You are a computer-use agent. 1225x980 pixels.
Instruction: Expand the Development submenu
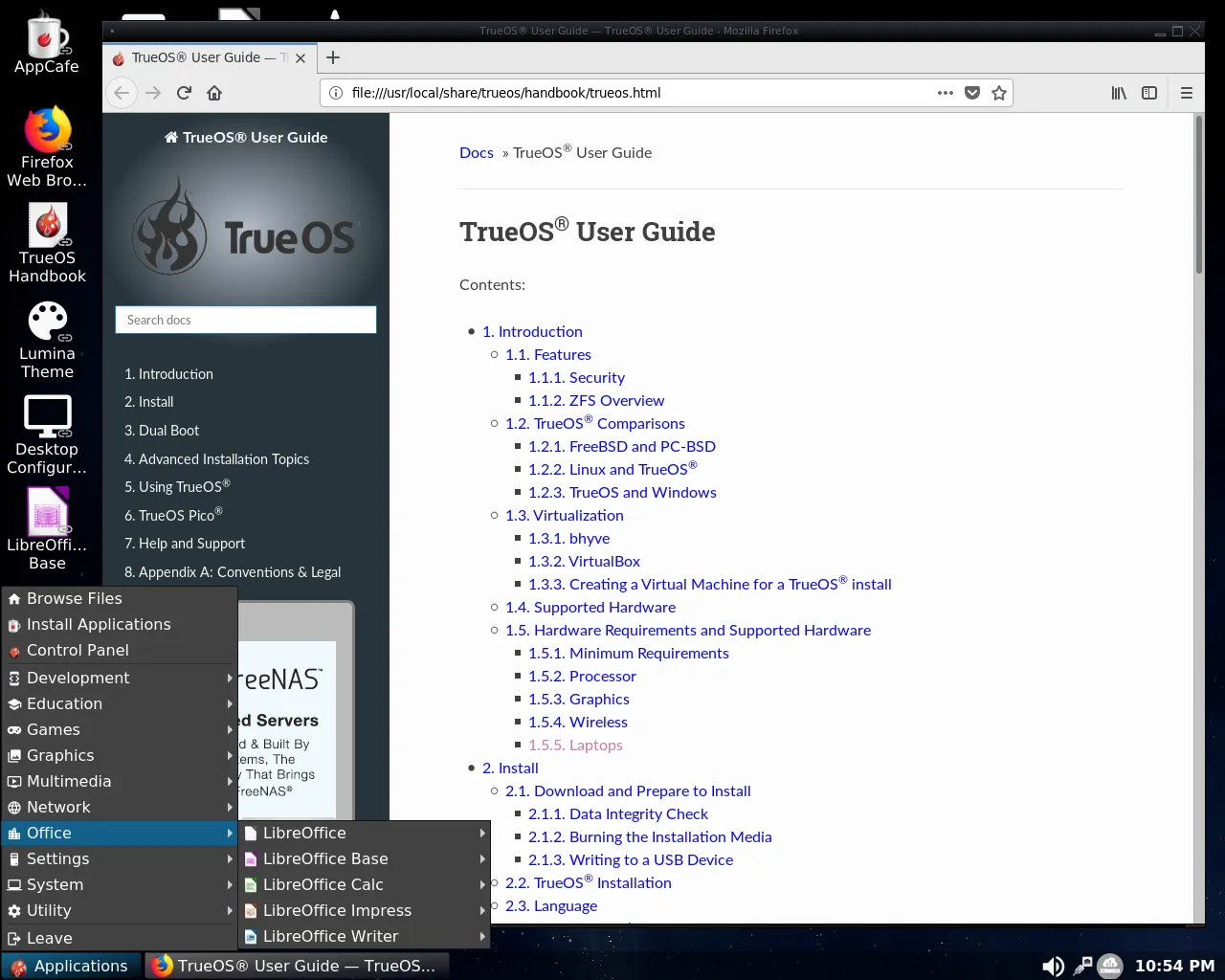[x=120, y=678]
